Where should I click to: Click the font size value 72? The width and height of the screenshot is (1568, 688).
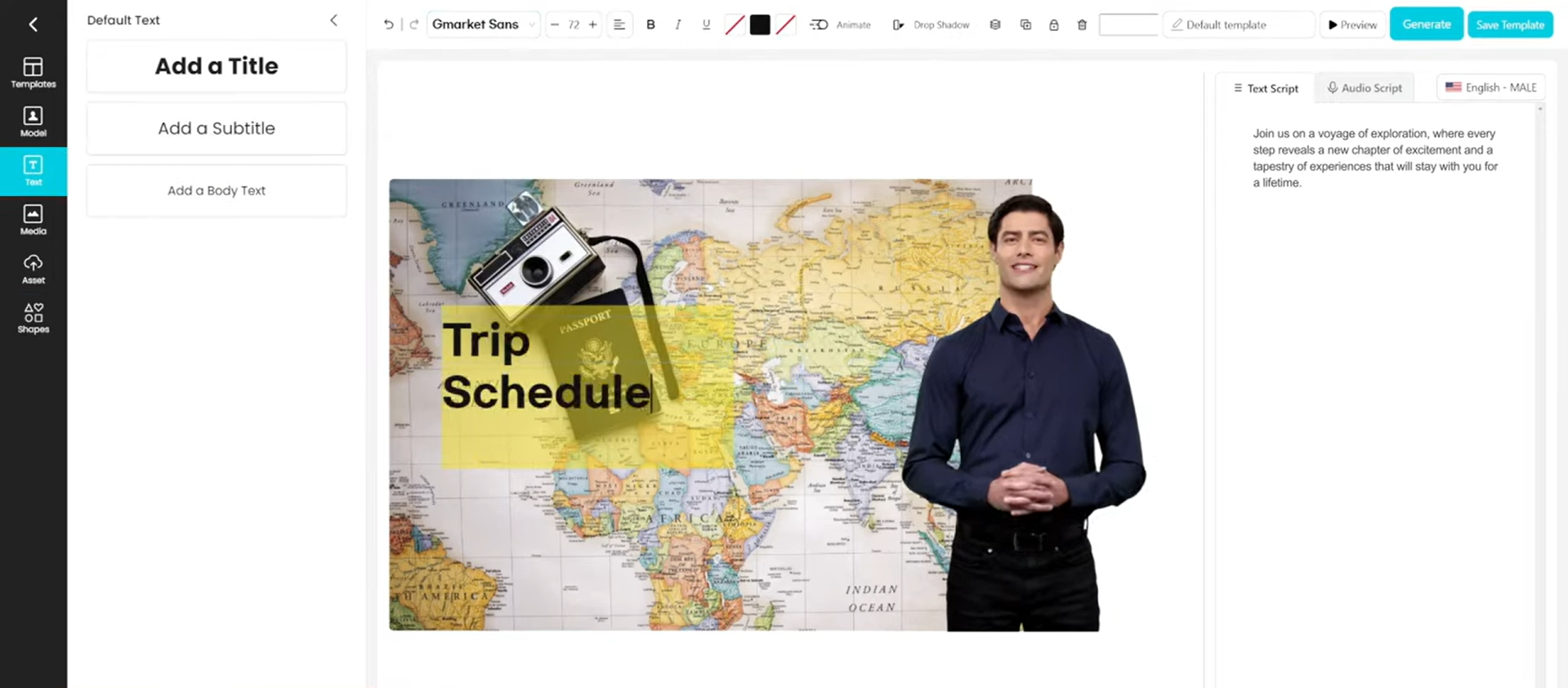[x=574, y=25]
